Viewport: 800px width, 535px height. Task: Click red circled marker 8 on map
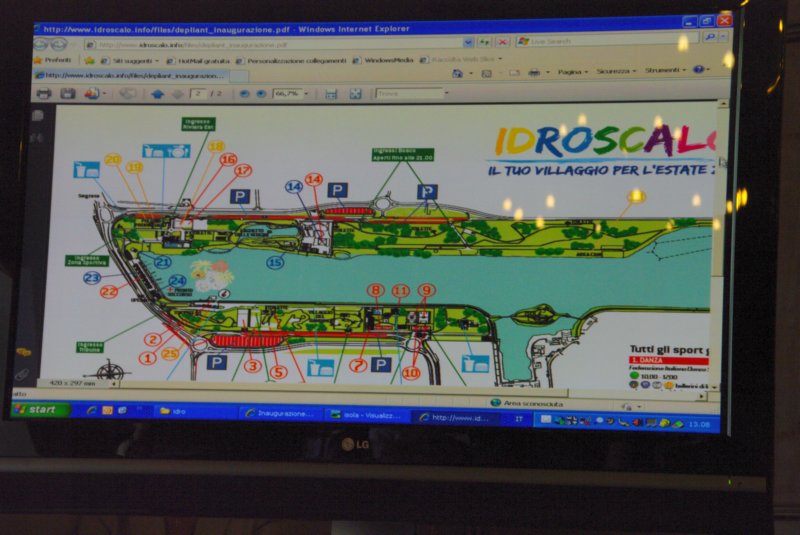(376, 290)
